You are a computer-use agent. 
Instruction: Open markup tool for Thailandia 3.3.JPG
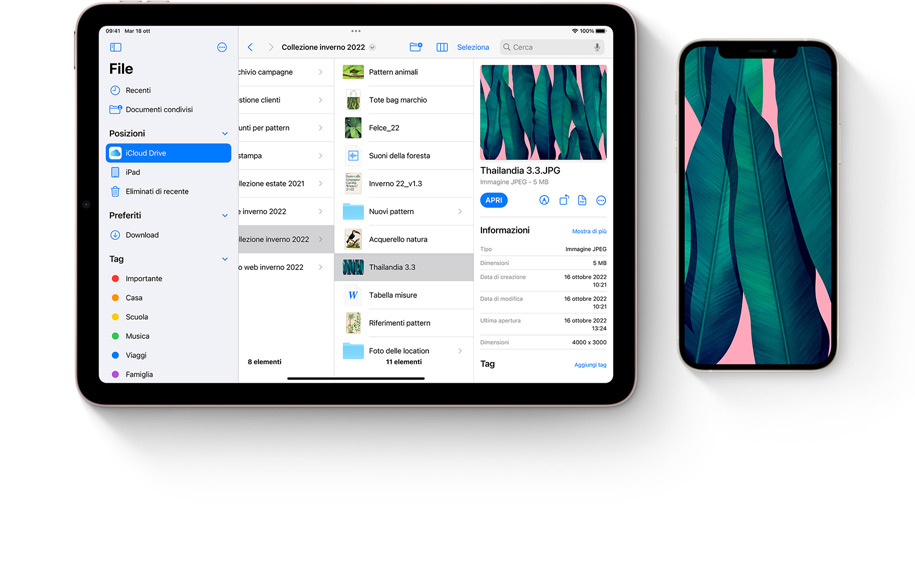point(544,200)
